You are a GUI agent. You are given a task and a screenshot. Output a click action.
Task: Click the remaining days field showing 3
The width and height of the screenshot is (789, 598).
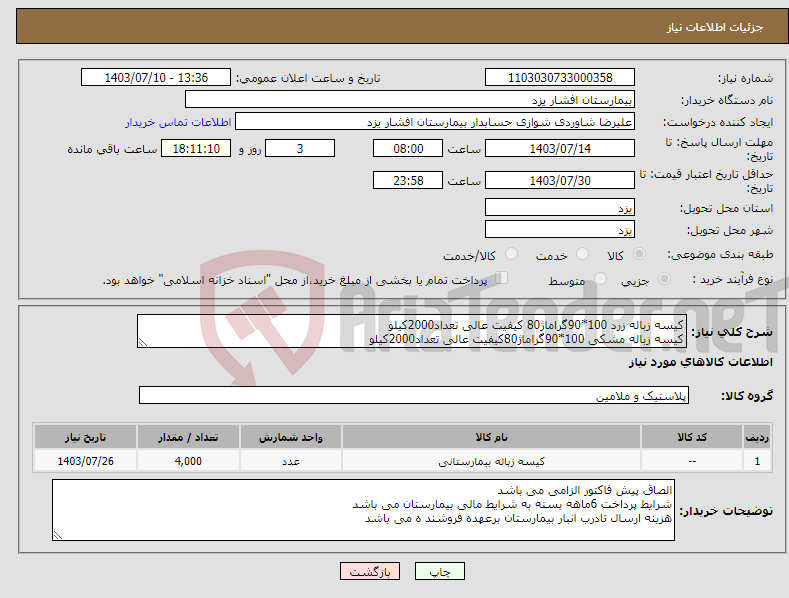[300, 148]
